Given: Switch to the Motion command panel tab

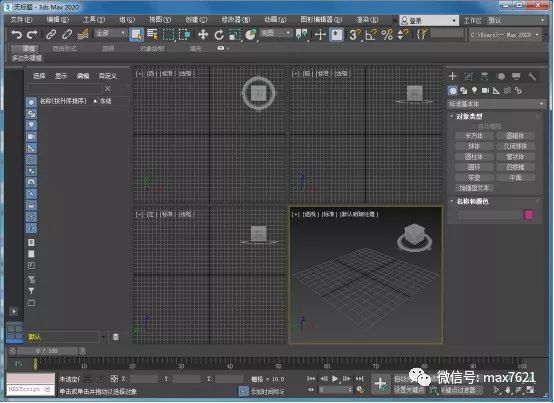Looking at the screenshot, I should click(x=500, y=76).
